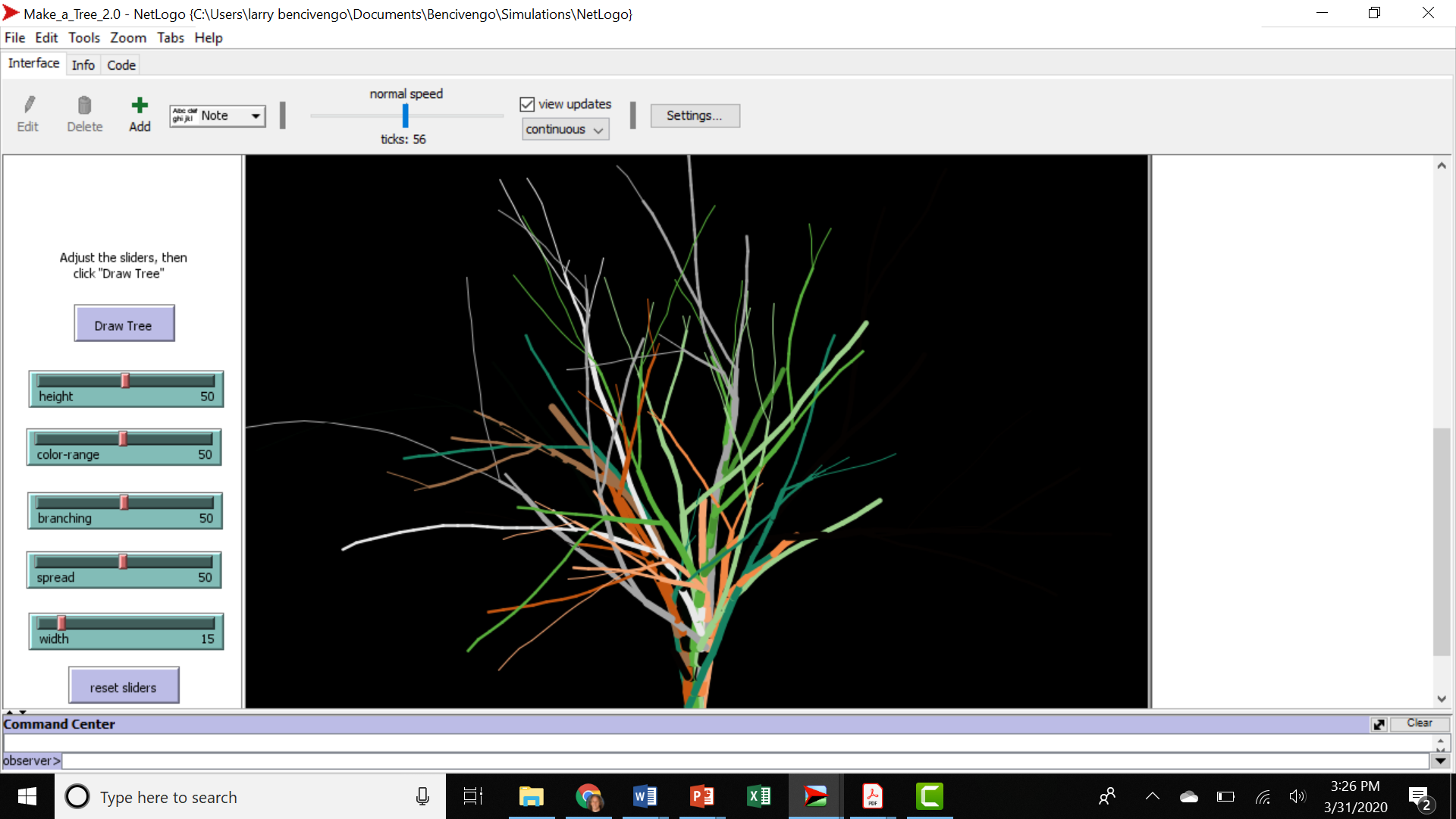Expand the observer context dropdown
This screenshot has height=819, width=1456.
(x=1441, y=761)
